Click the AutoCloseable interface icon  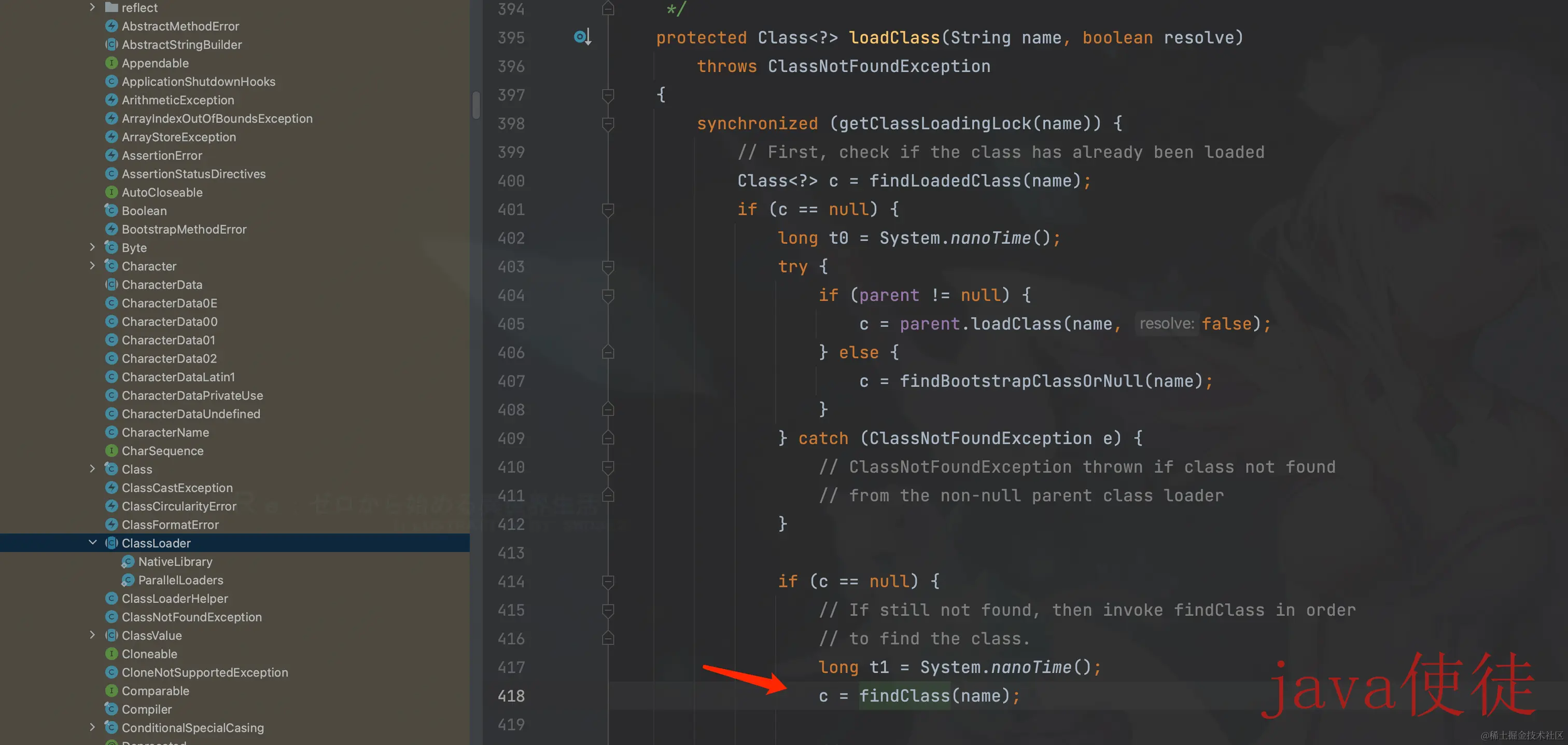point(111,192)
